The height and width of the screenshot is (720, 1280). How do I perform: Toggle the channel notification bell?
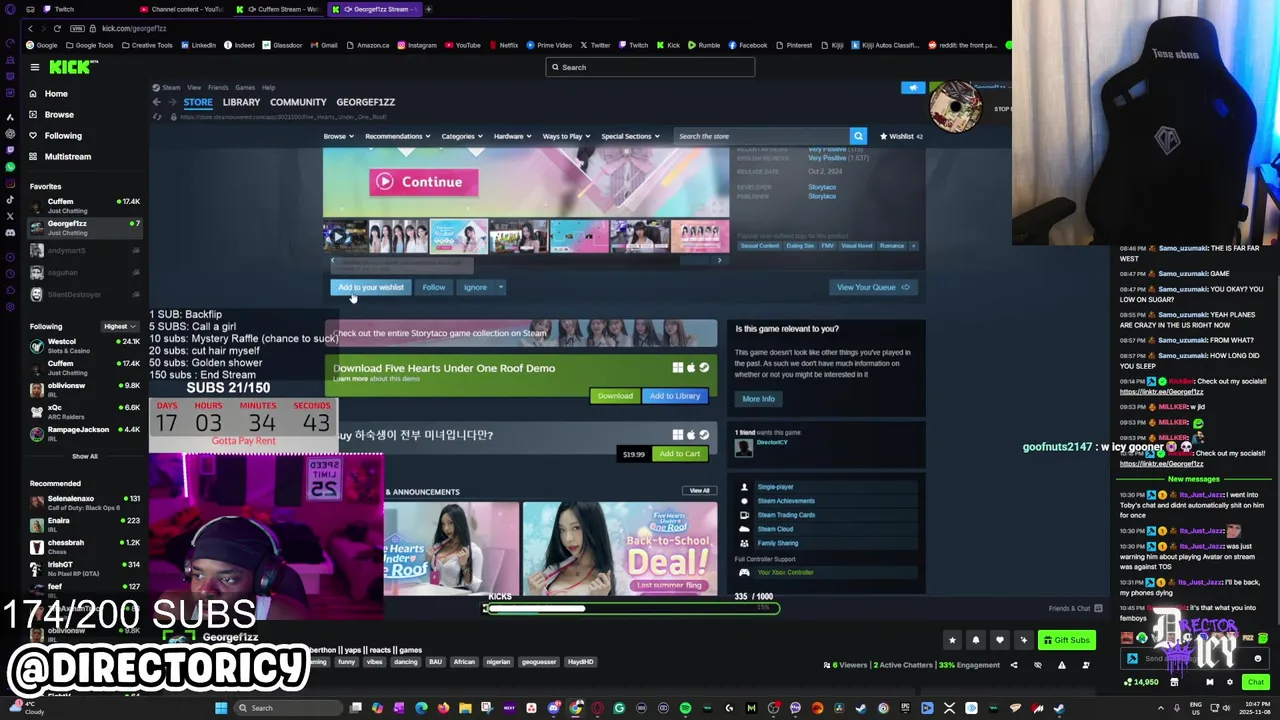976,640
